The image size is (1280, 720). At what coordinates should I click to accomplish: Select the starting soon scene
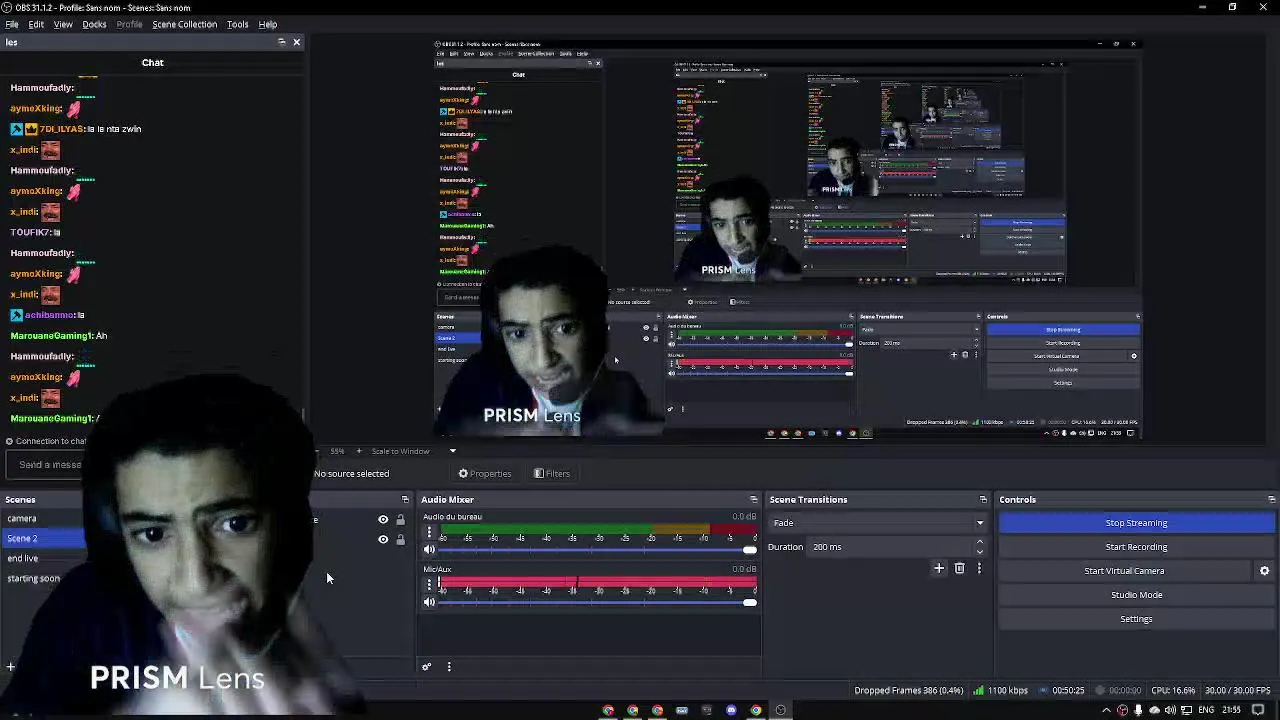point(34,578)
